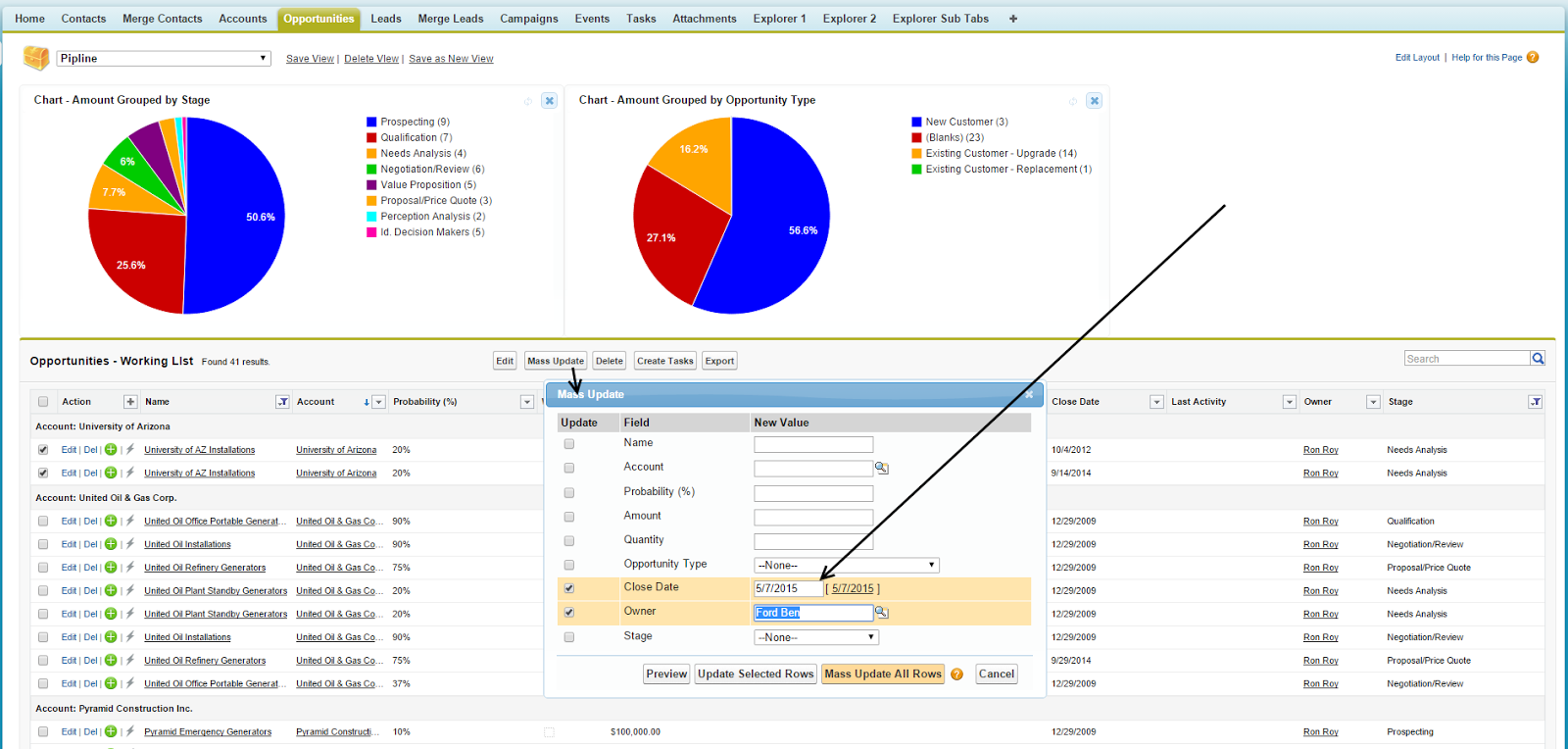The width and height of the screenshot is (1568, 749).
Task: Switch to the Merge Leads tab
Action: click(451, 19)
